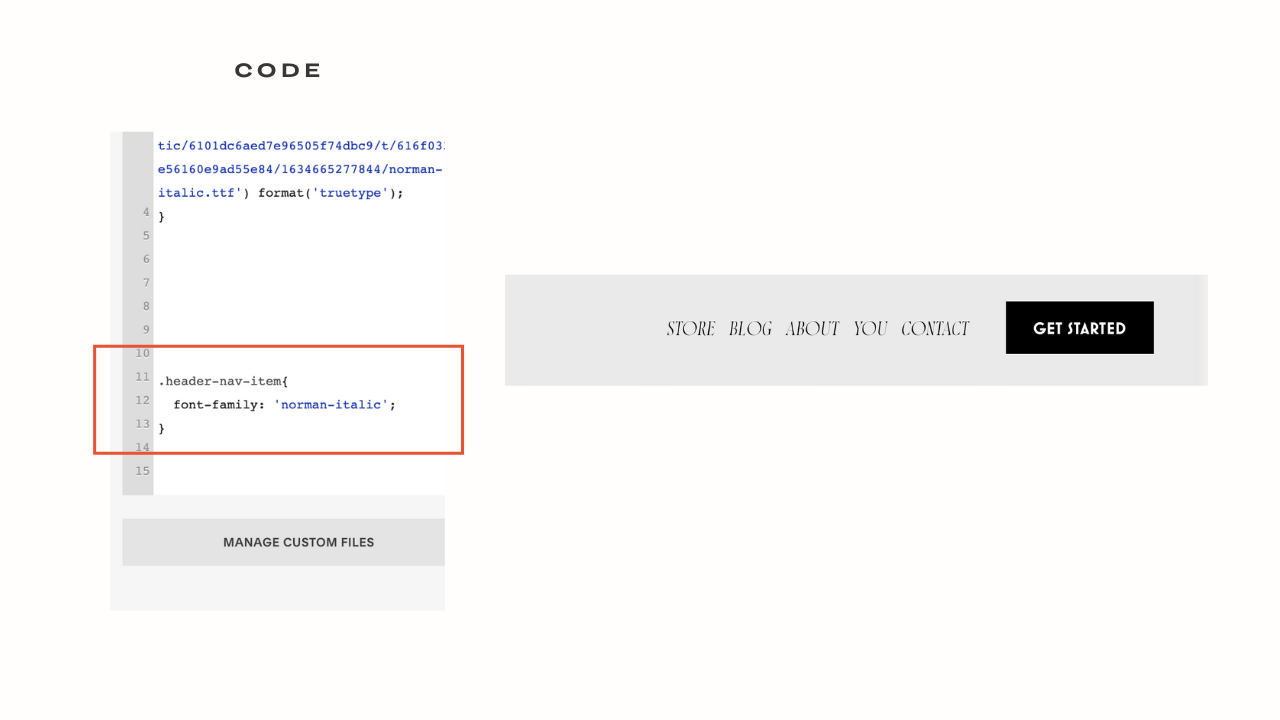The width and height of the screenshot is (1280, 720).
Task: Click line number 4 in the gutter
Action: (146, 212)
